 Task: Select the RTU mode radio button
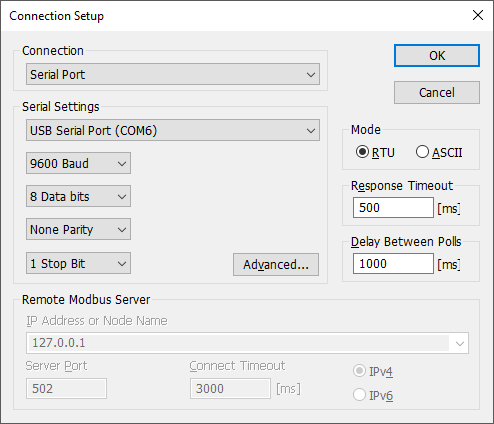click(x=362, y=152)
